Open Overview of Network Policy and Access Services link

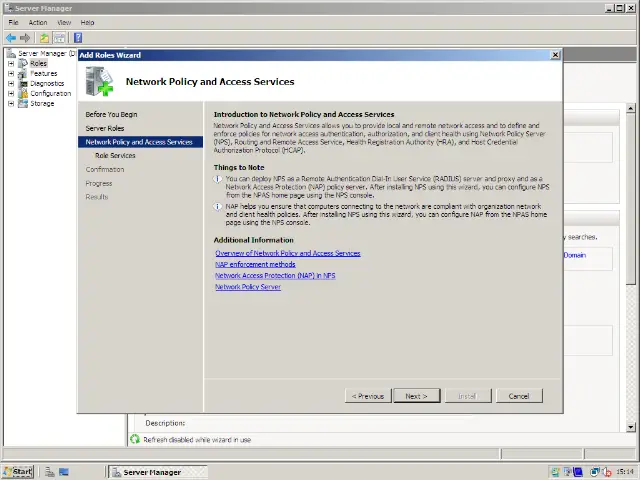click(288, 253)
